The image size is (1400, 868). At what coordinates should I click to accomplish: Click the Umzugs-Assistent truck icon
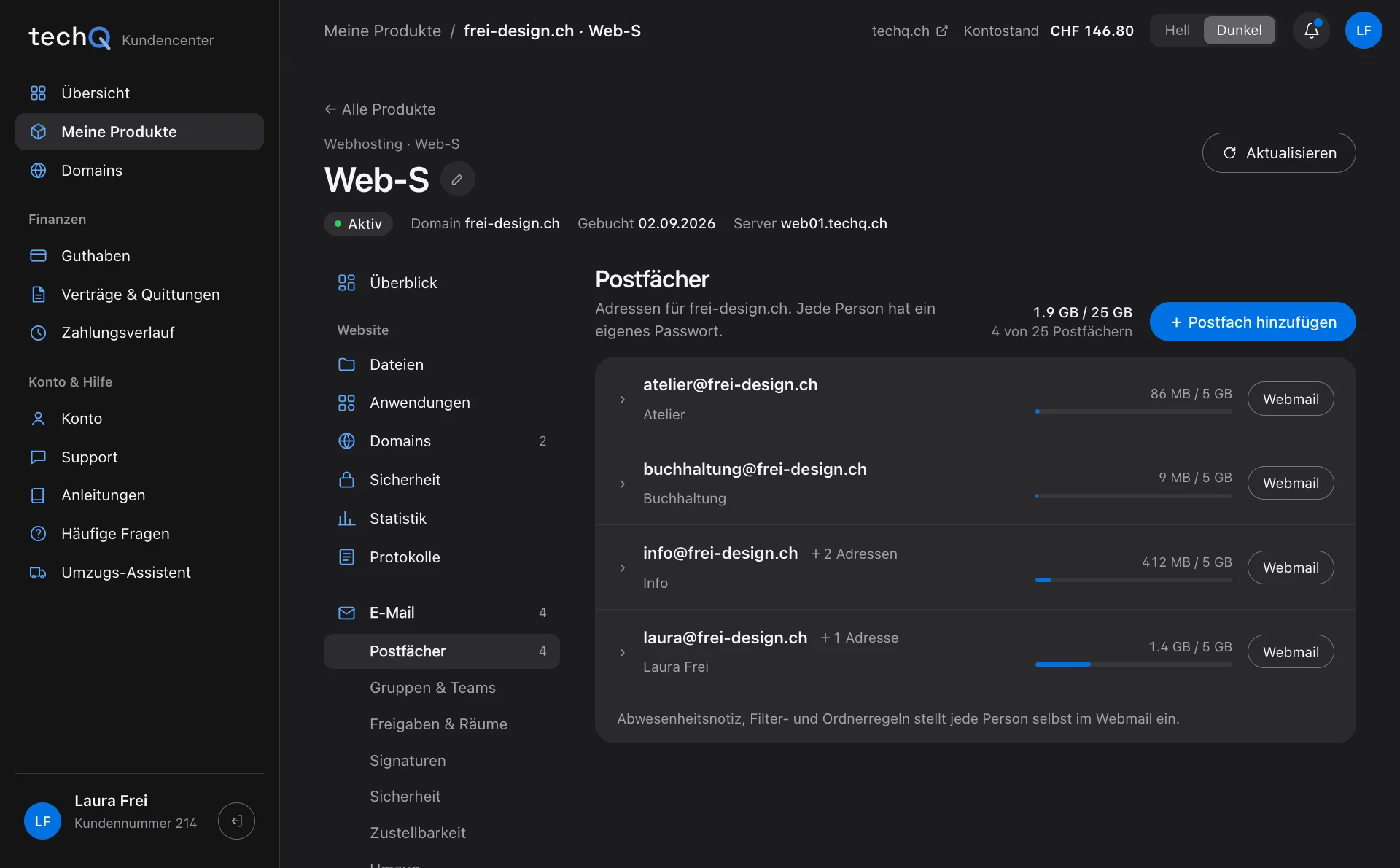(38, 573)
